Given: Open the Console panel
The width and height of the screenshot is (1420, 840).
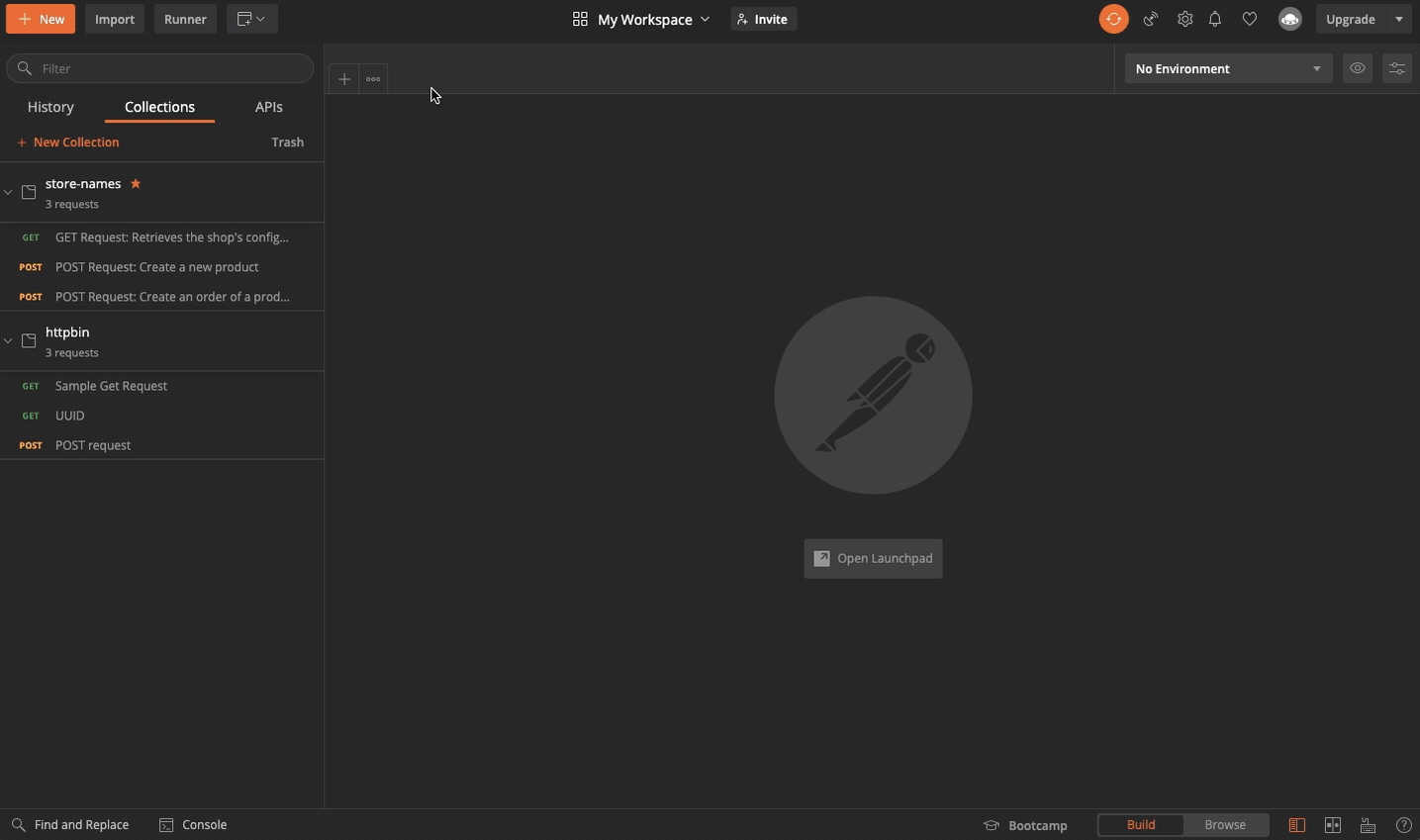Looking at the screenshot, I should point(193,825).
